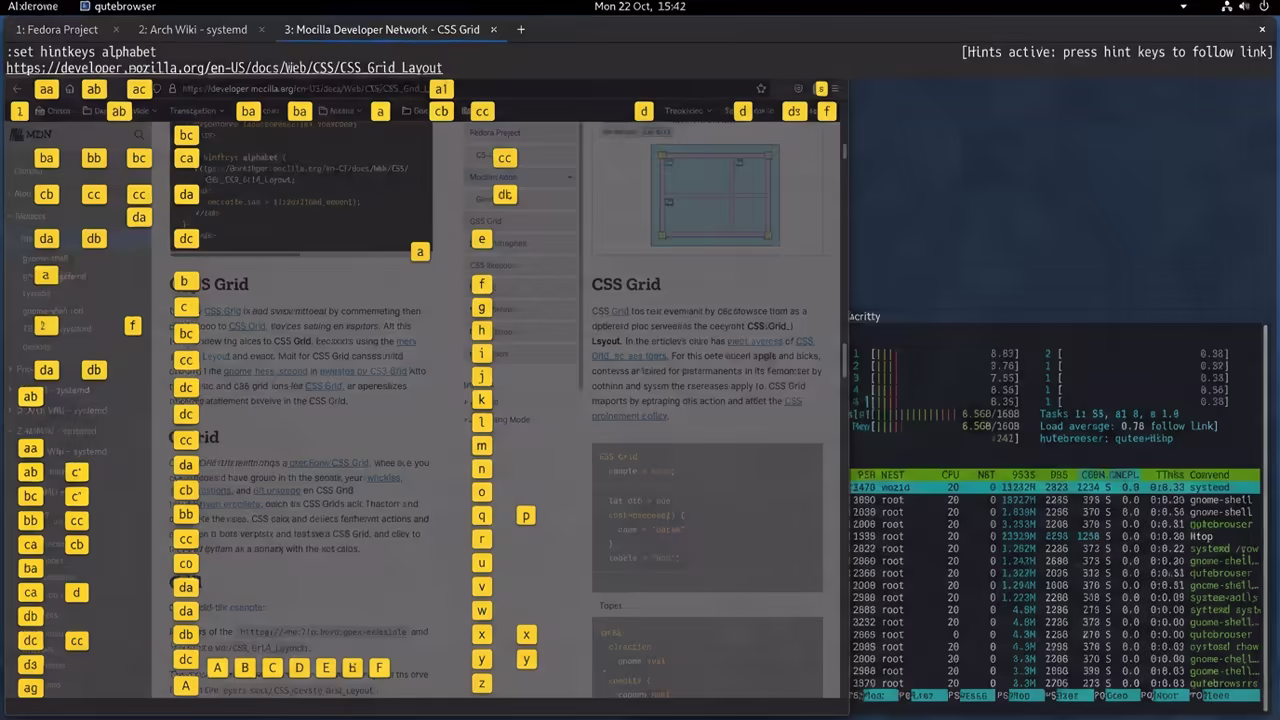Open the hamburger menu in browser toolbar
Image resolution: width=1280 pixels, height=720 pixels.
835,89
